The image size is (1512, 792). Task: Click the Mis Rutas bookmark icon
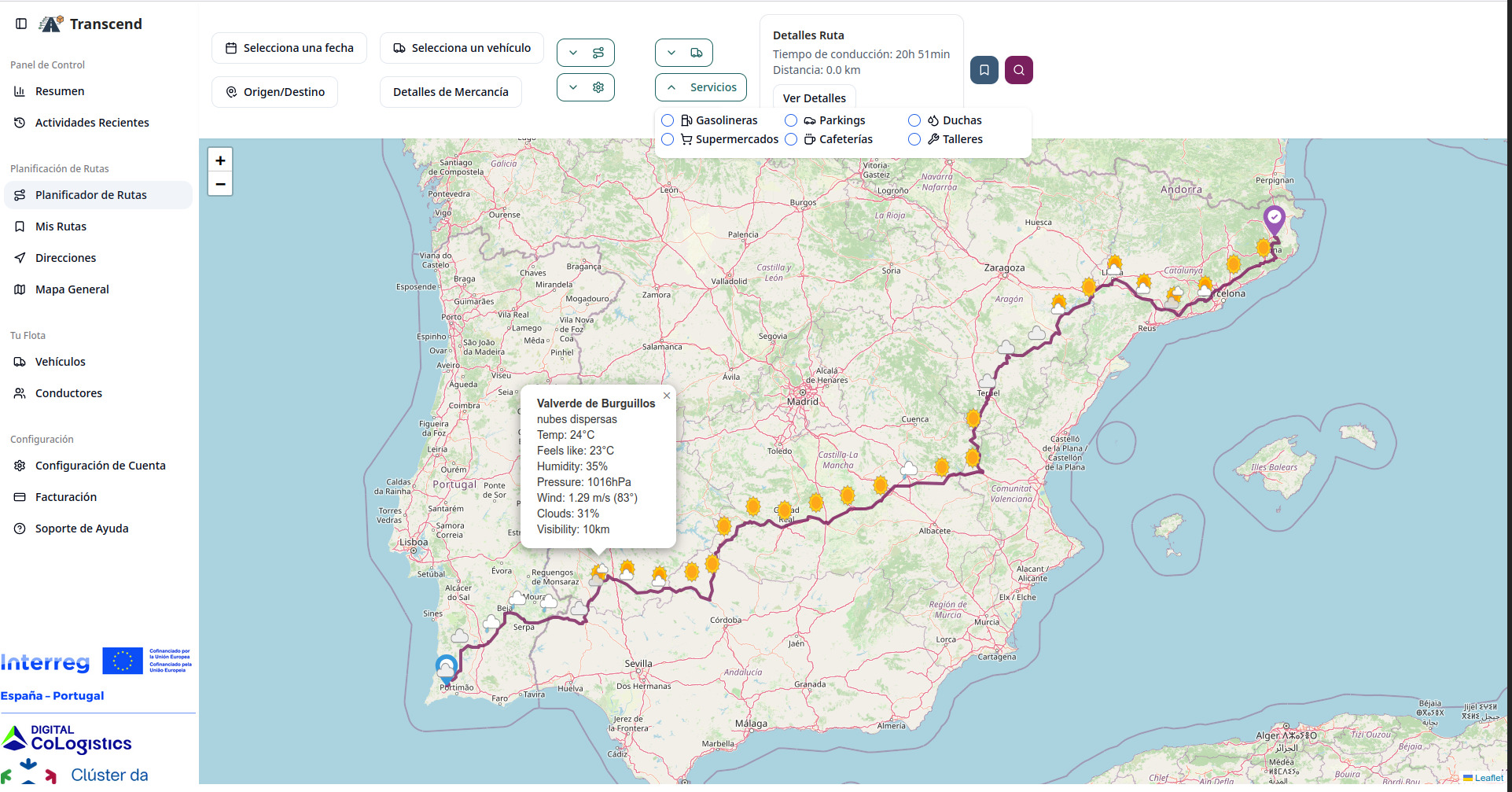[x=20, y=227]
